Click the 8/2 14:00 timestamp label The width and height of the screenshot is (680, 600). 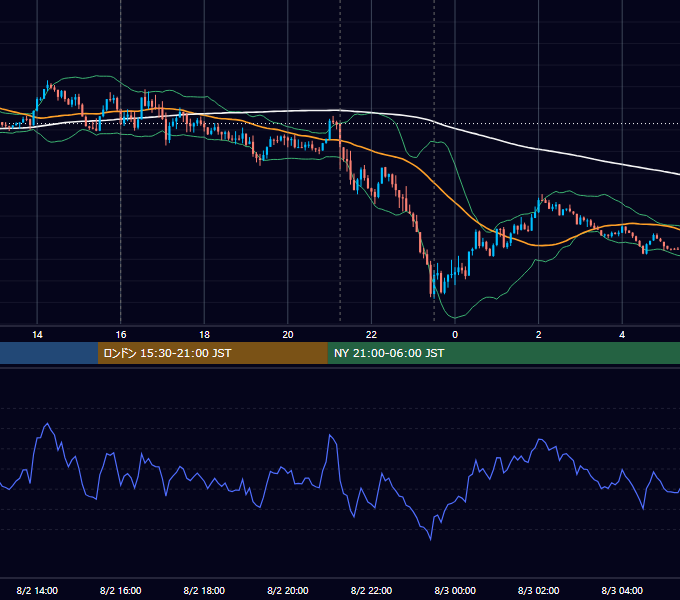[37, 590]
